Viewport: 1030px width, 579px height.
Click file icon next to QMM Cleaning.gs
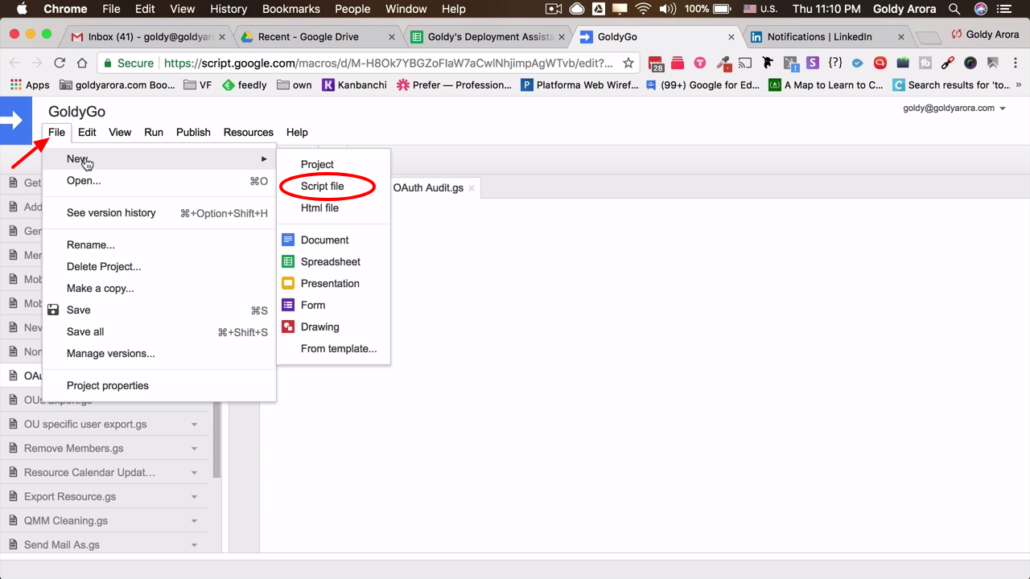tap(13, 521)
